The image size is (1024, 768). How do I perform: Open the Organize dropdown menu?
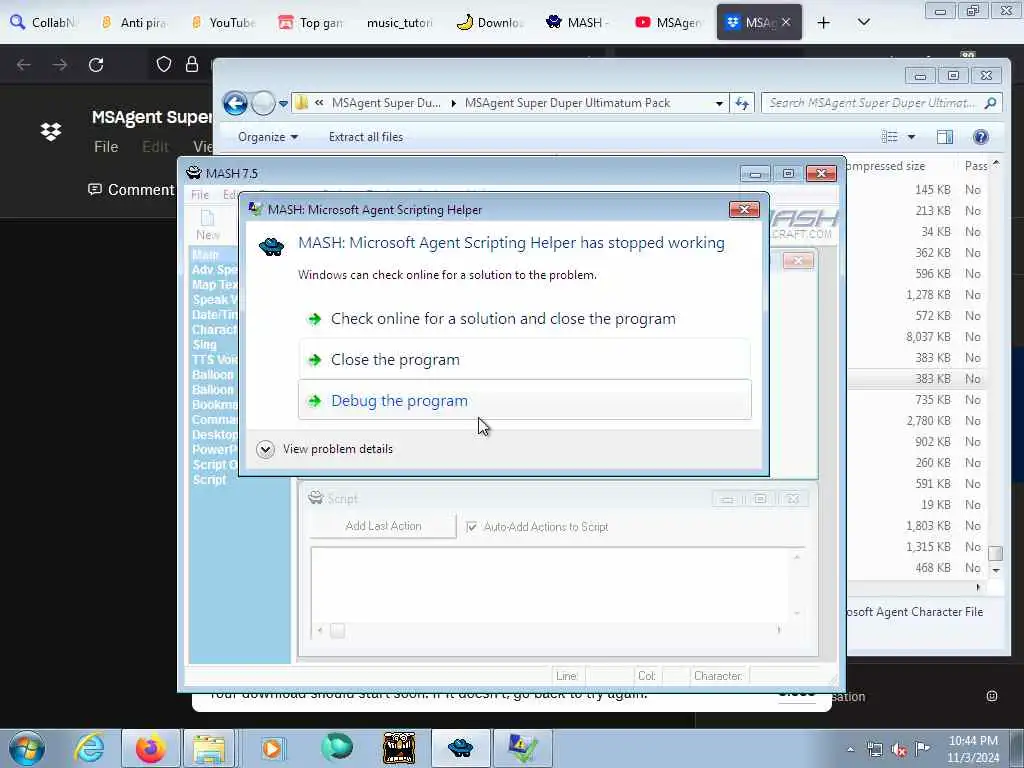pos(268,137)
